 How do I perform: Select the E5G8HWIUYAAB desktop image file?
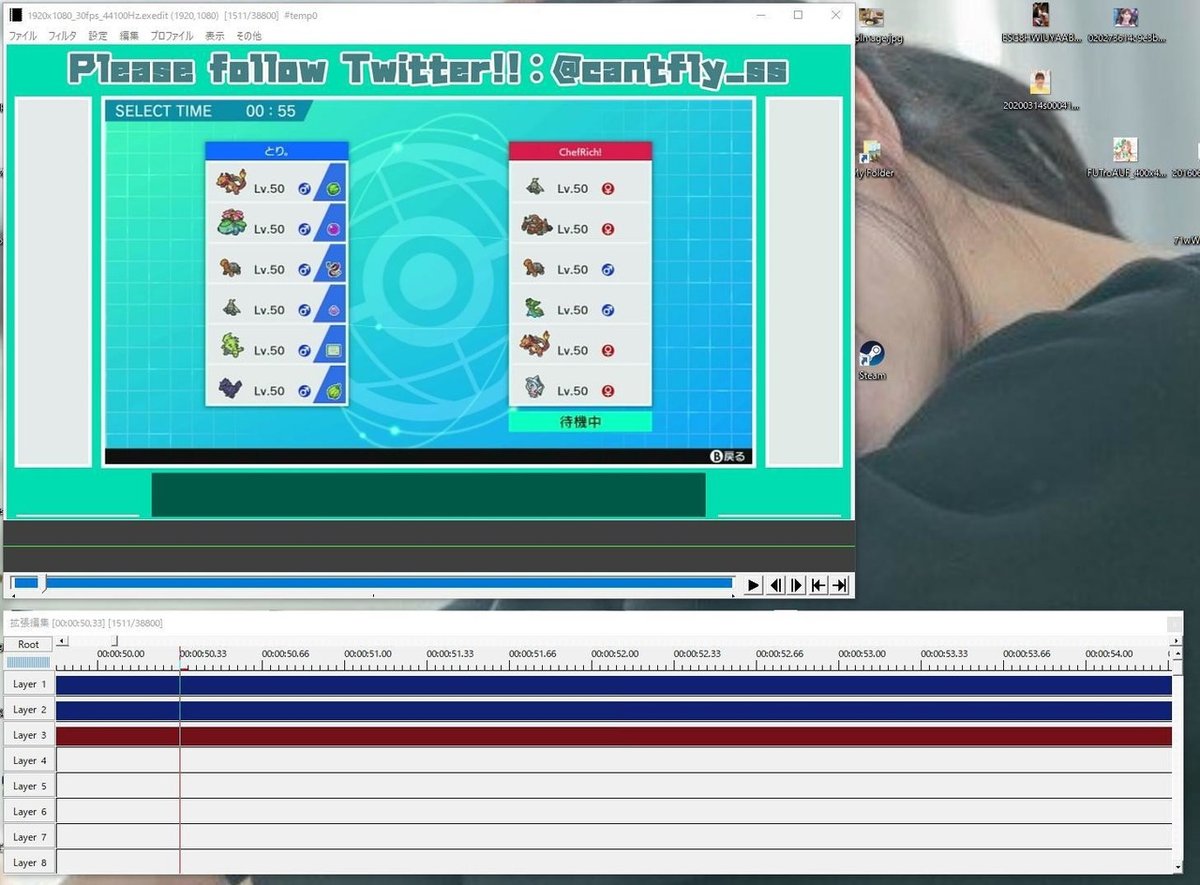pyautogui.click(x=1041, y=25)
